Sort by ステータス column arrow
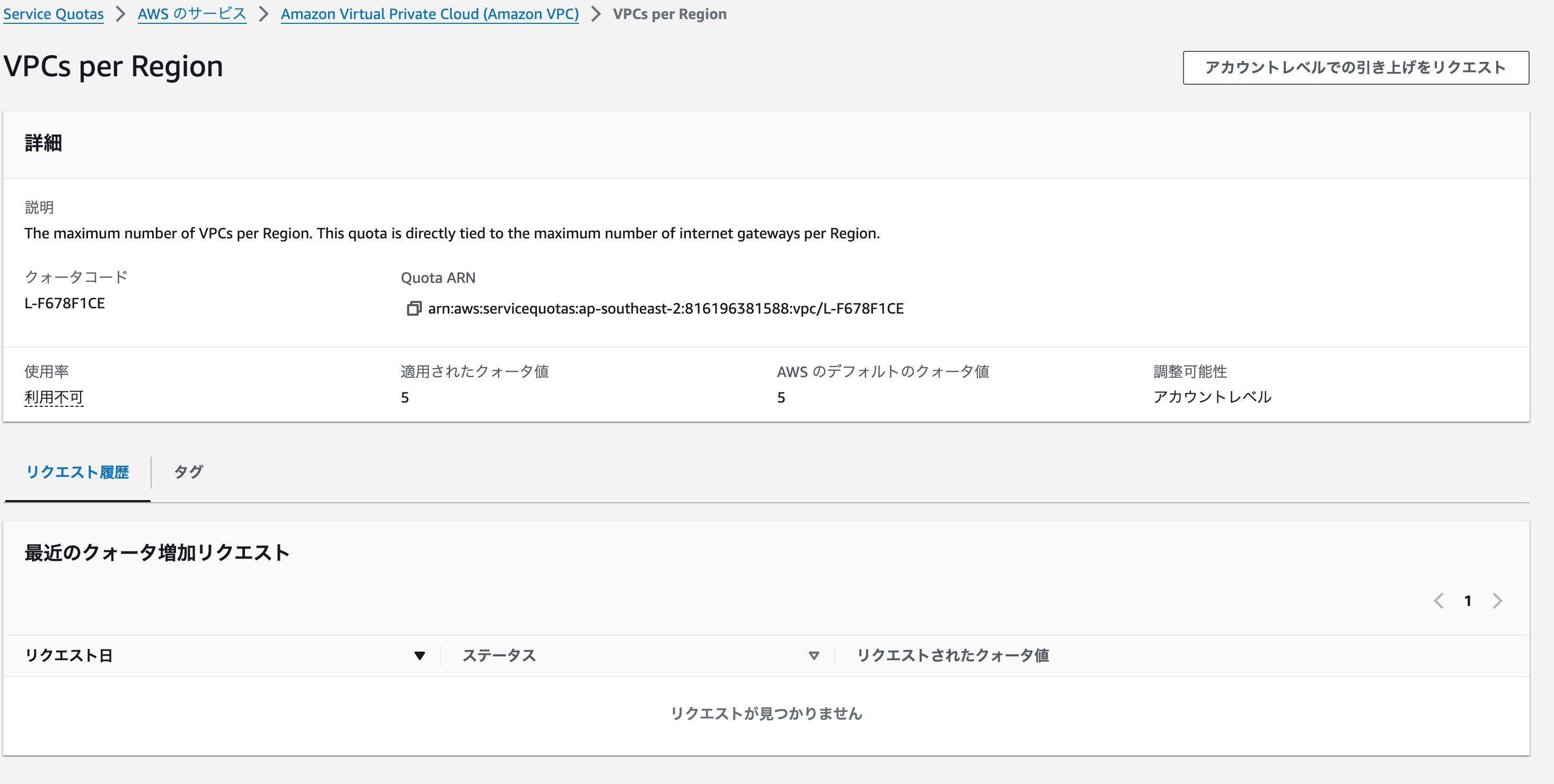Screen dimensions: 1554x784 click(813, 656)
